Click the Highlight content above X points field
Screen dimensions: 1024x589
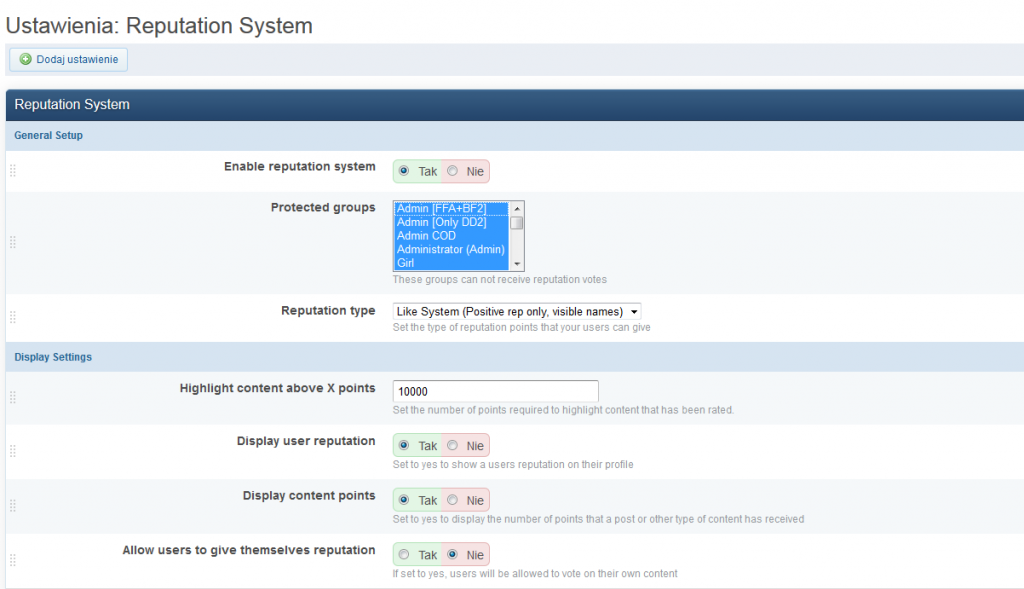pyautogui.click(x=495, y=391)
